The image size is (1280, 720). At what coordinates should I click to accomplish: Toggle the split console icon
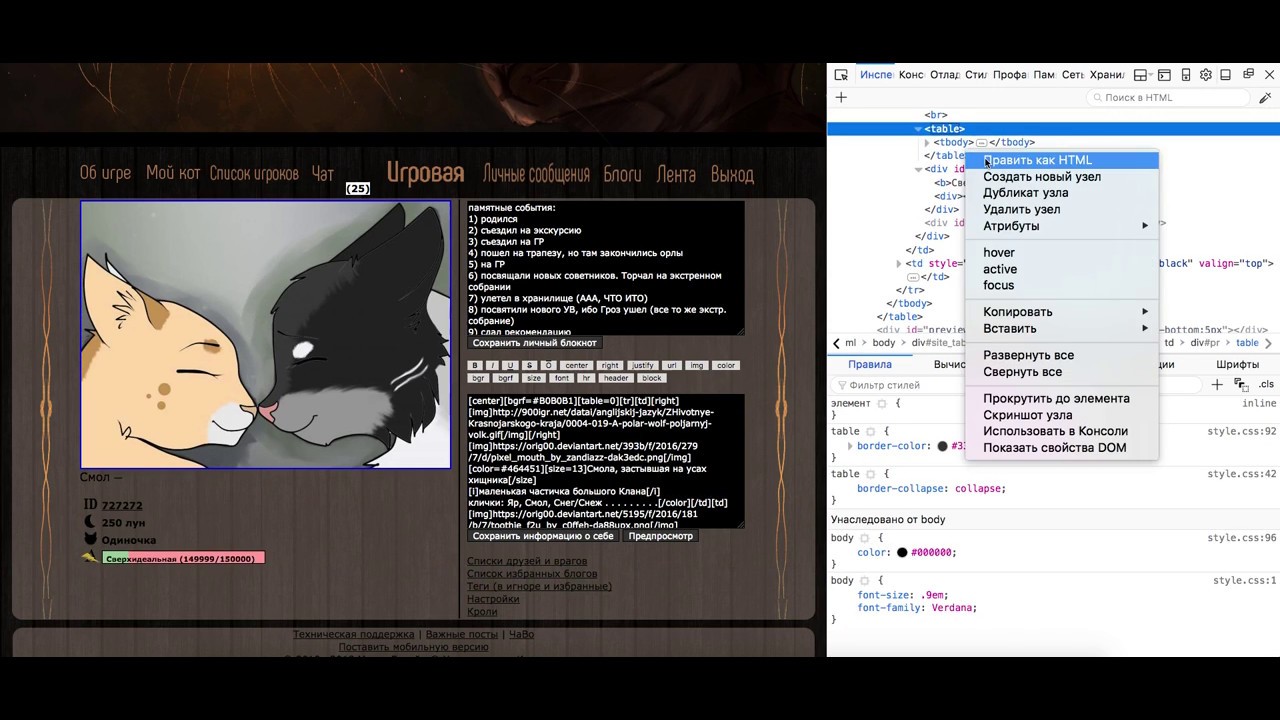pos(1165,75)
